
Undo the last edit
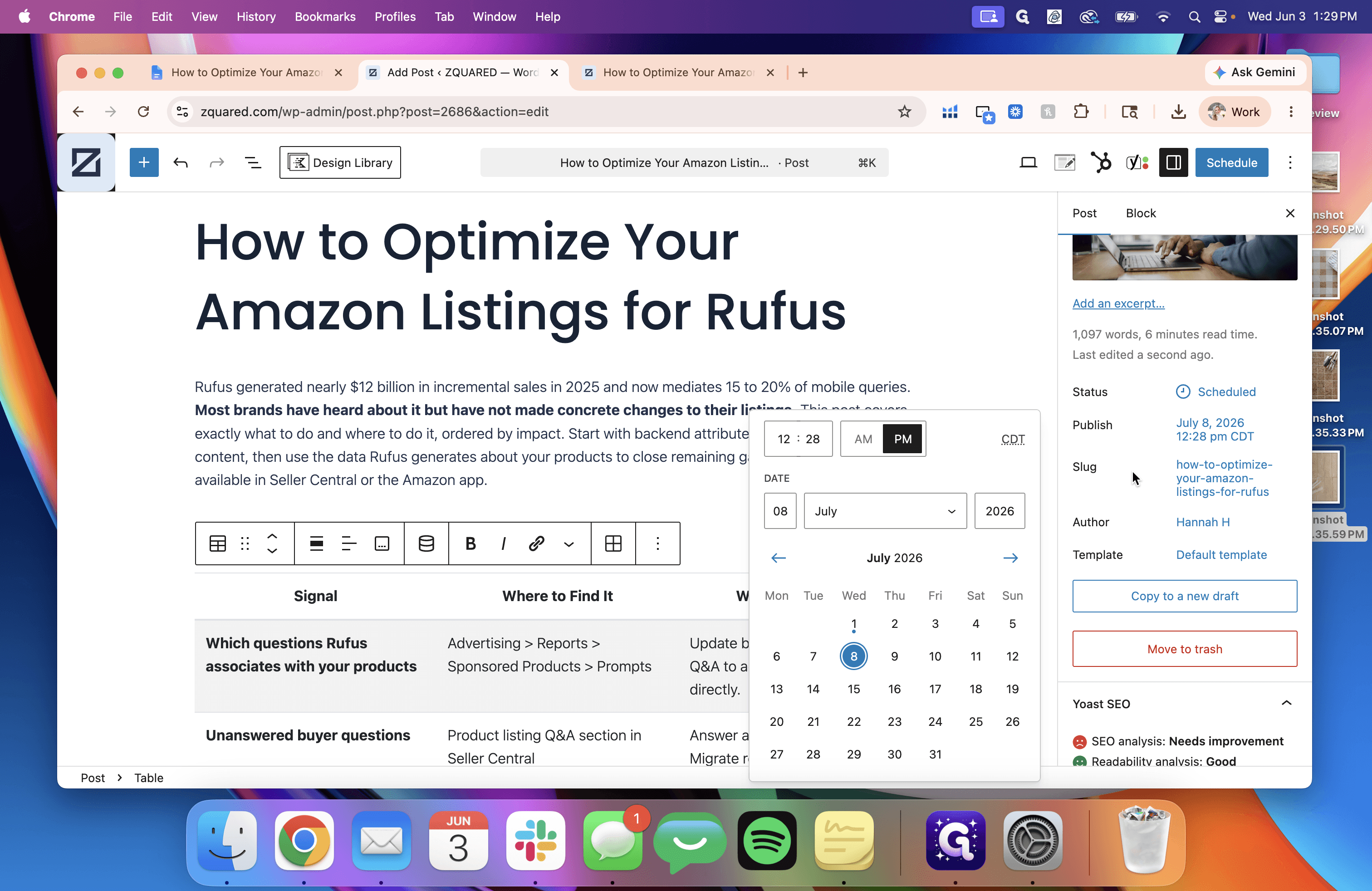coord(181,162)
